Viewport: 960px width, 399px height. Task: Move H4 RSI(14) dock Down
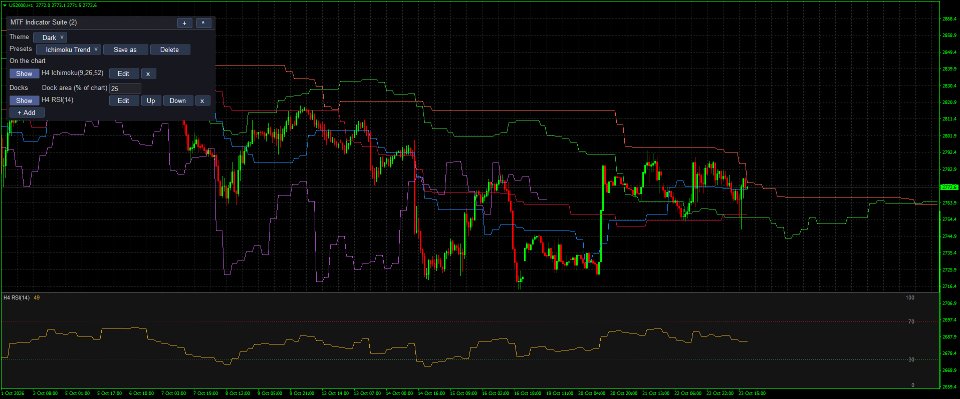tap(178, 100)
